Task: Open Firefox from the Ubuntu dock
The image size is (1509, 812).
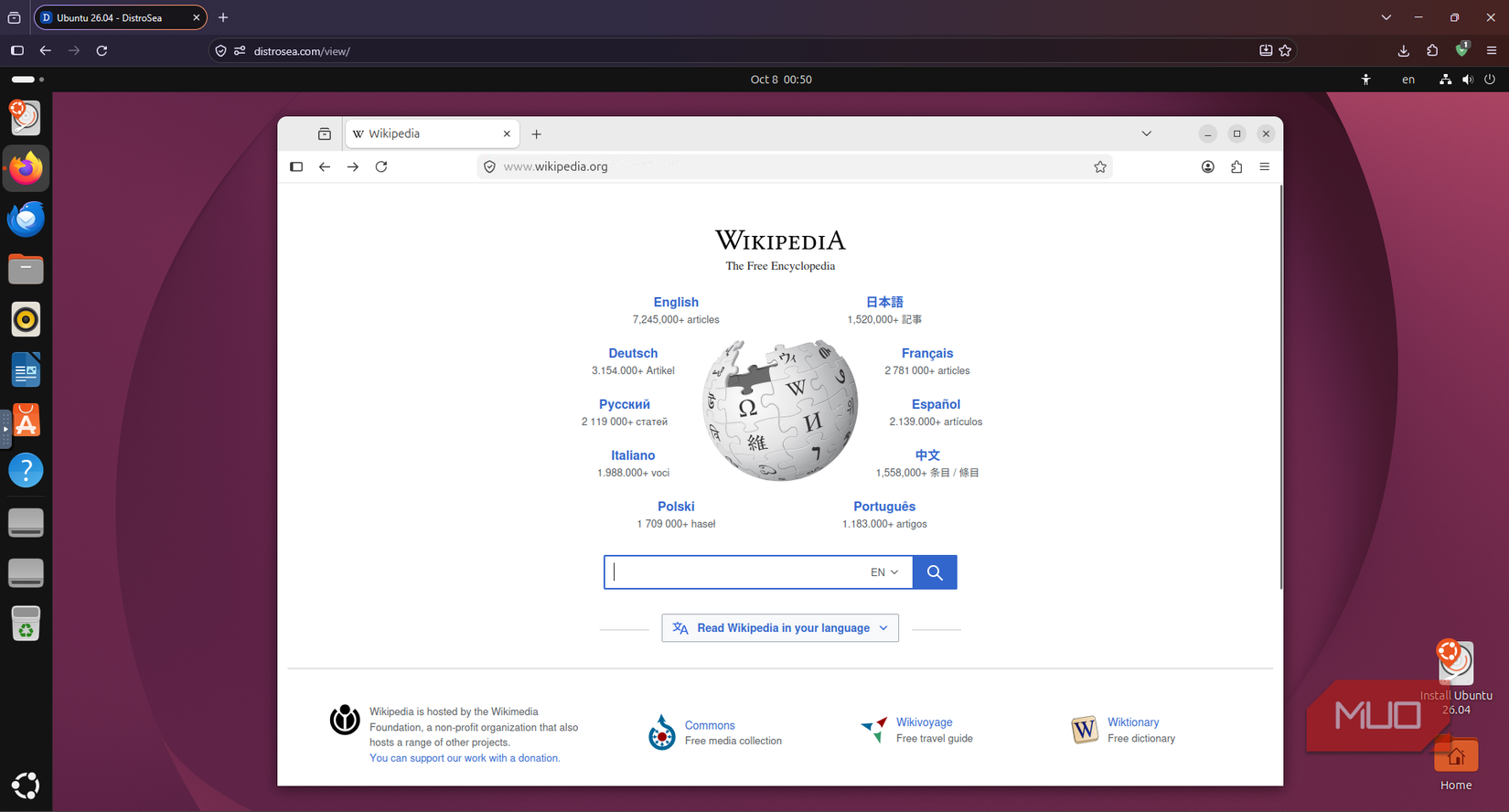Action: pyautogui.click(x=26, y=168)
